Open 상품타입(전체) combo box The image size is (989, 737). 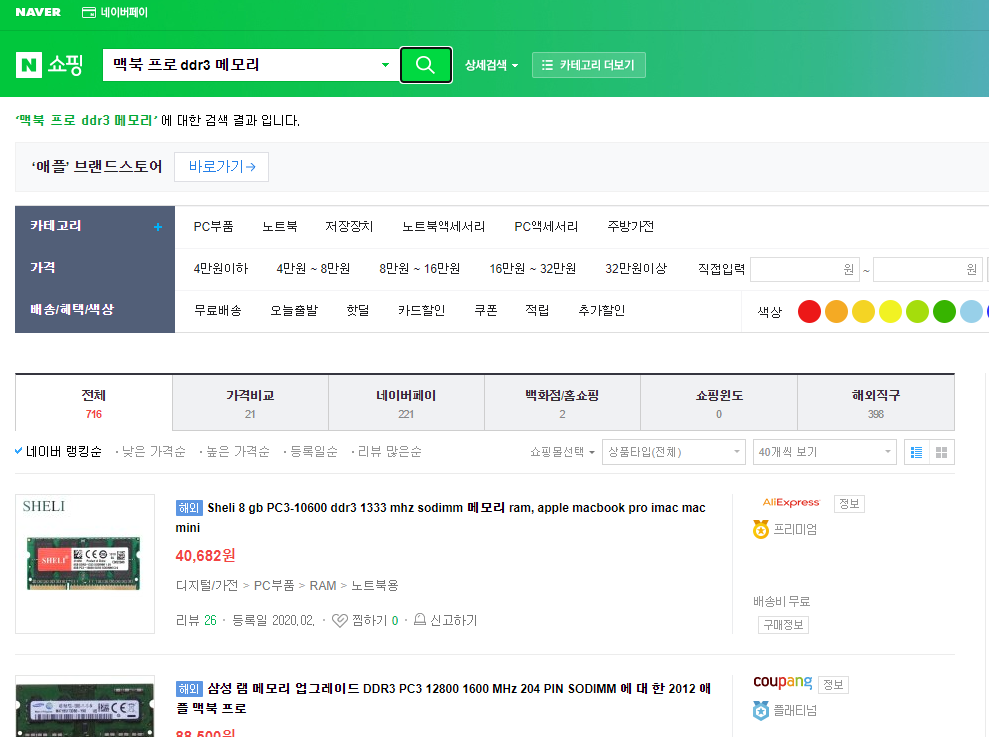click(x=674, y=452)
